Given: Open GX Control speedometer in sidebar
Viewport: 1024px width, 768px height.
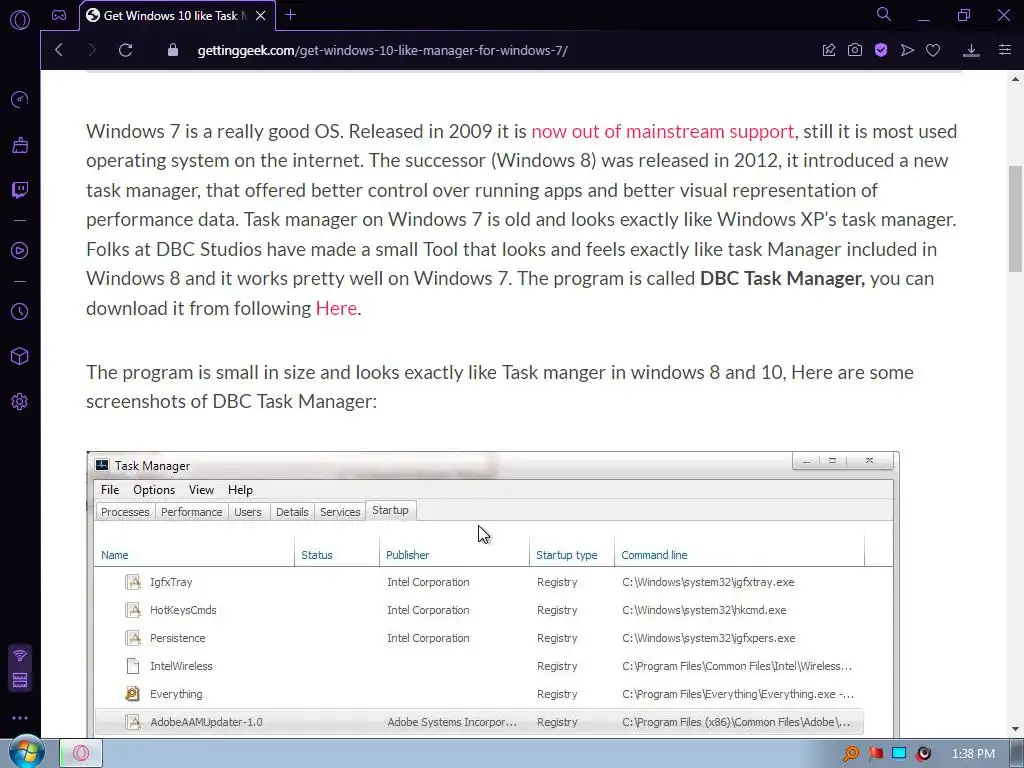Looking at the screenshot, I should 20,99.
